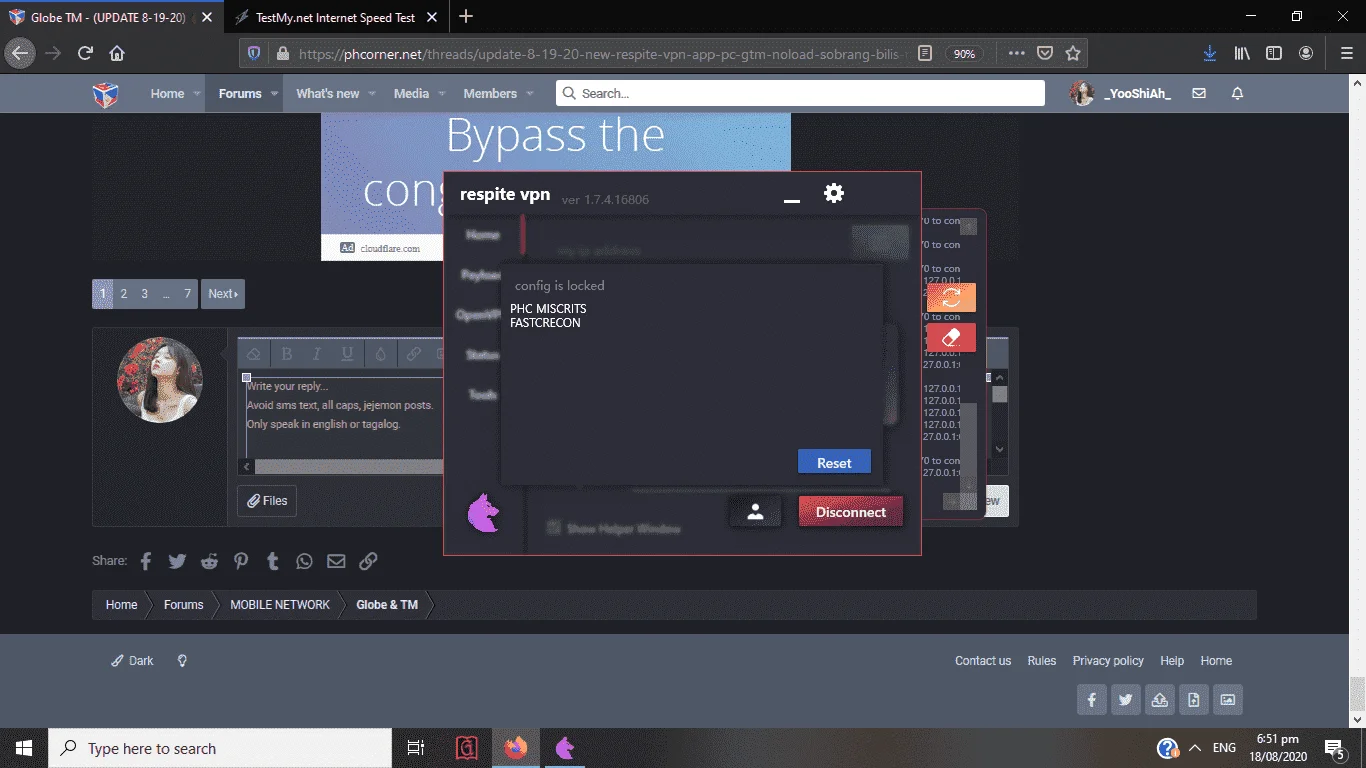Focus the Write your reply text area
1366x768 pixels.
343,415
